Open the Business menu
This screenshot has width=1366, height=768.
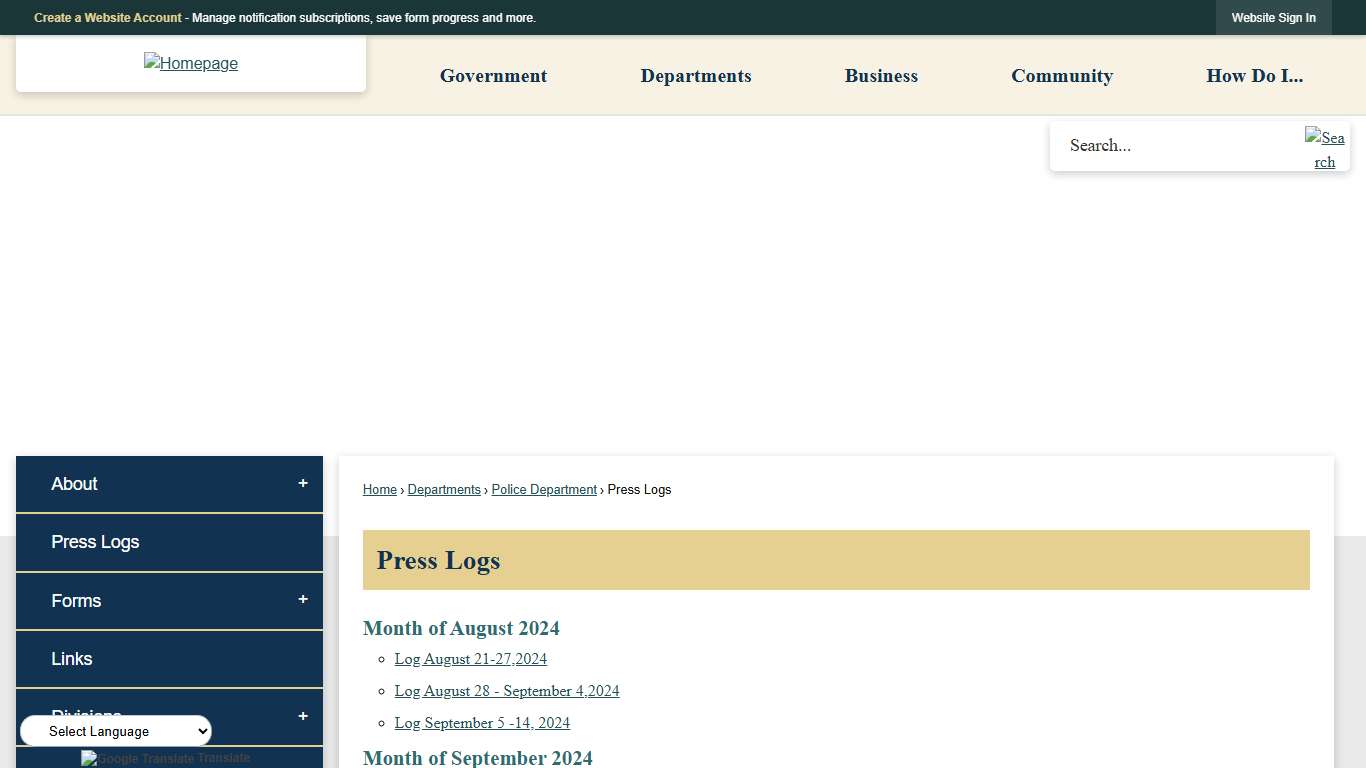[x=881, y=76]
